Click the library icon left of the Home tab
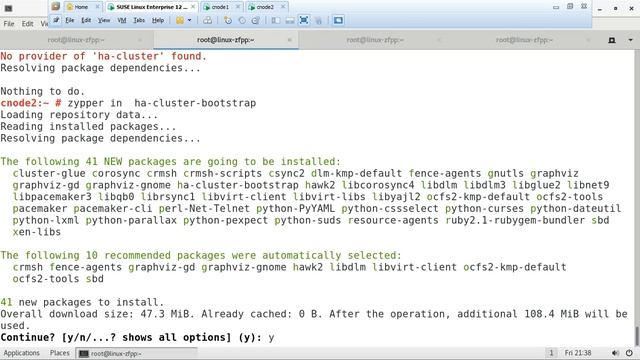This screenshot has width=640, height=360. (56, 7)
